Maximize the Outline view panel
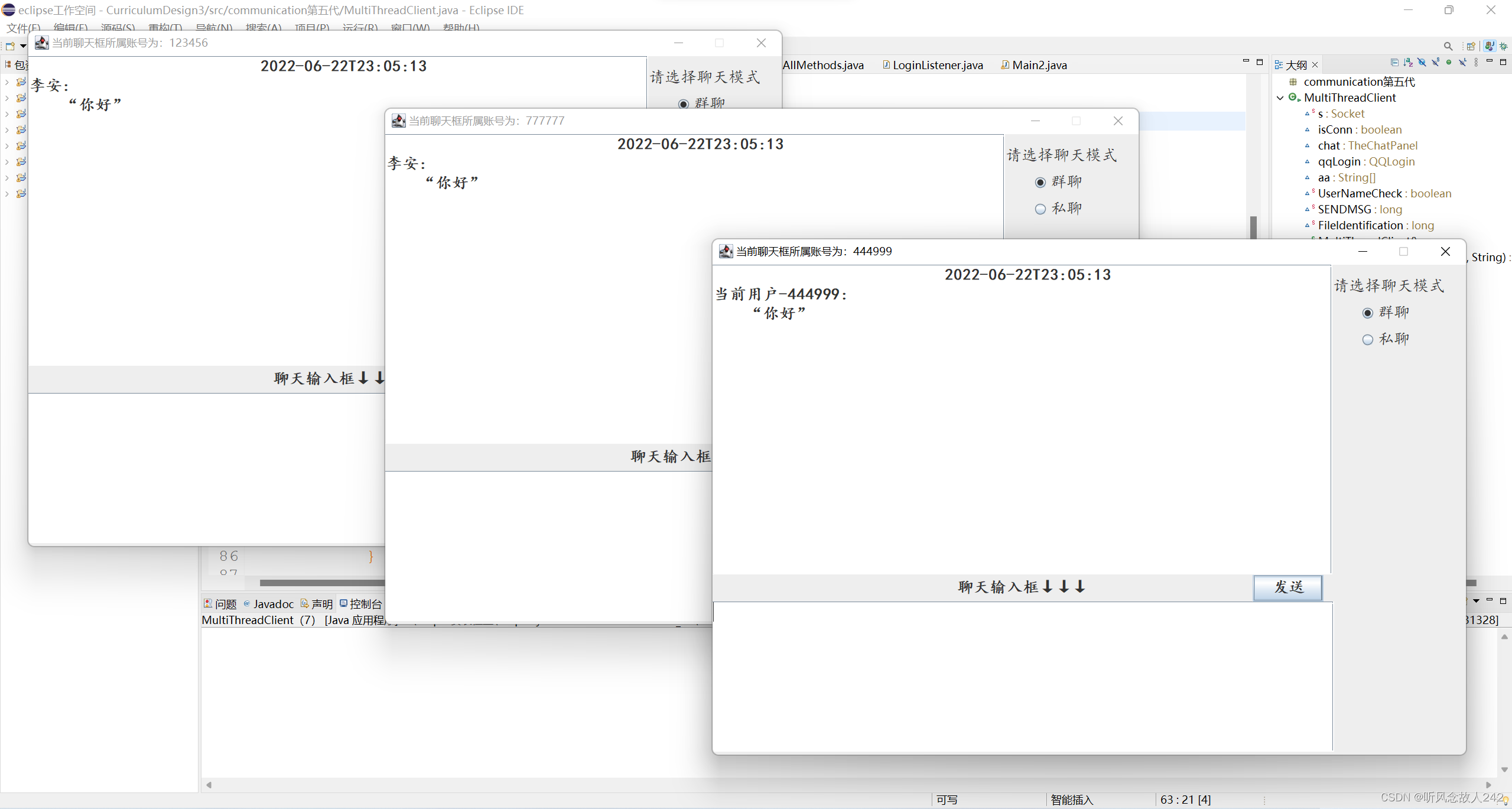Image resolution: width=1512 pixels, height=809 pixels. coord(1503,62)
